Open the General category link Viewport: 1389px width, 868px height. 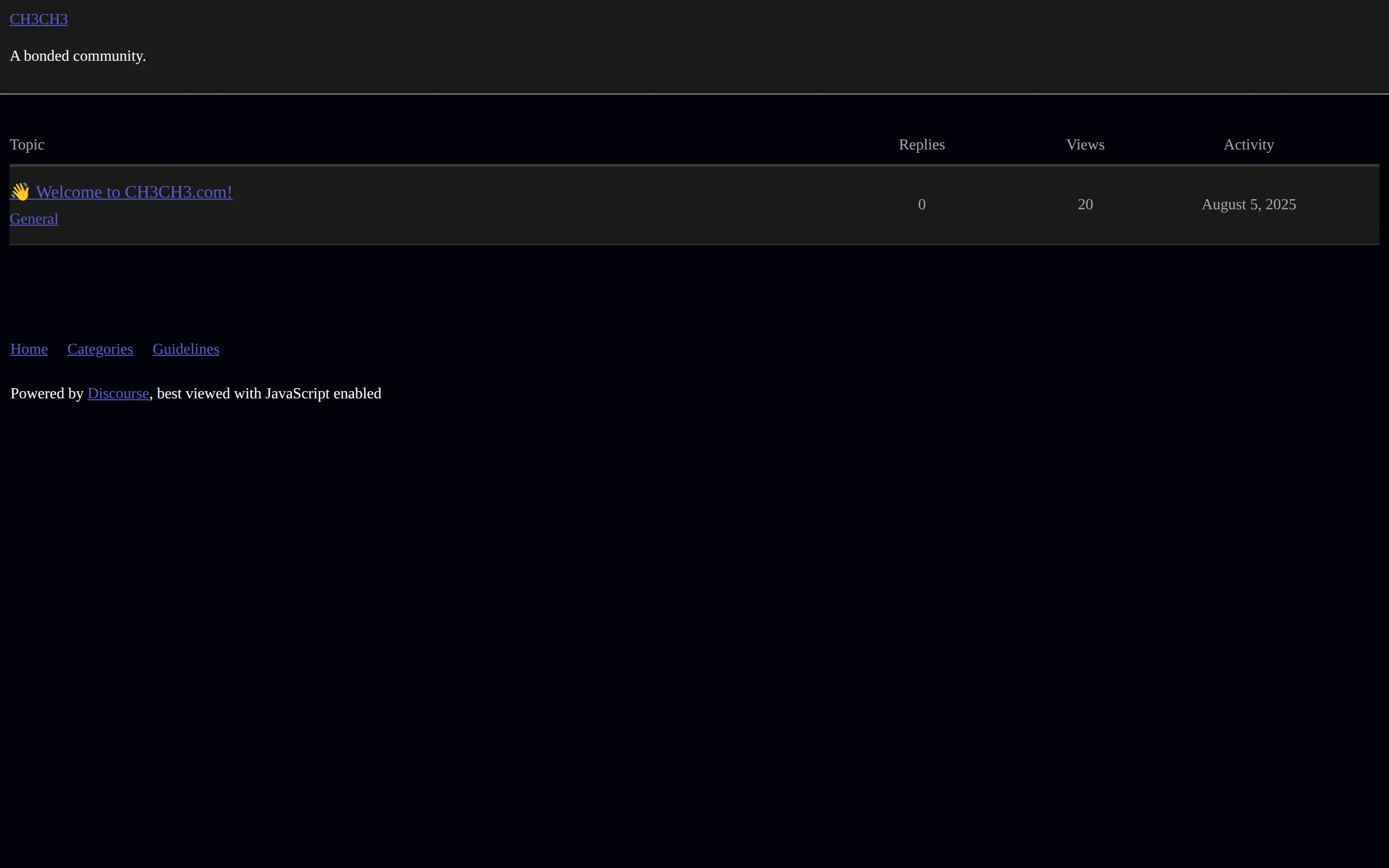tap(34, 219)
